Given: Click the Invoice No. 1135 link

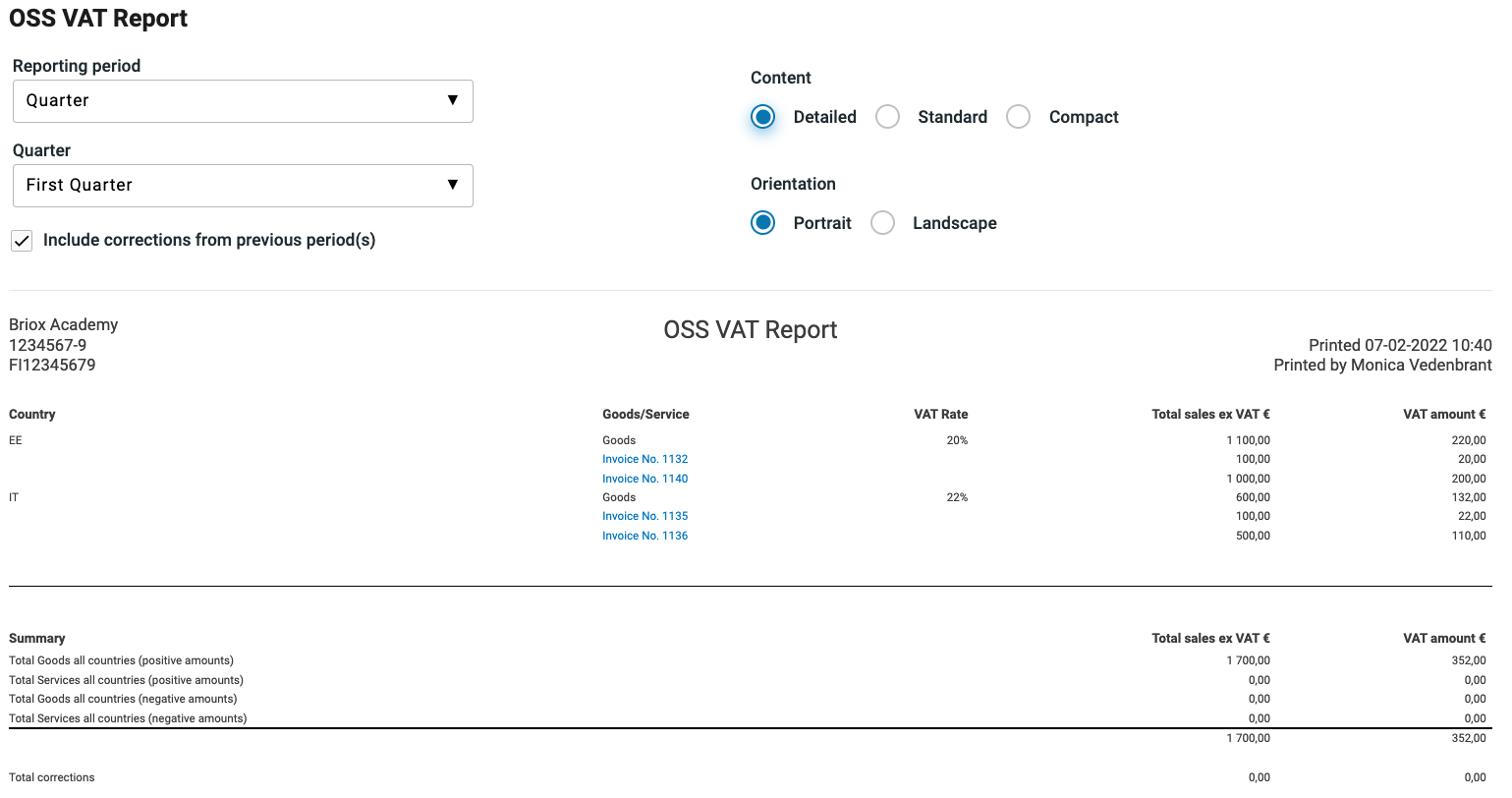Looking at the screenshot, I should pos(644,516).
